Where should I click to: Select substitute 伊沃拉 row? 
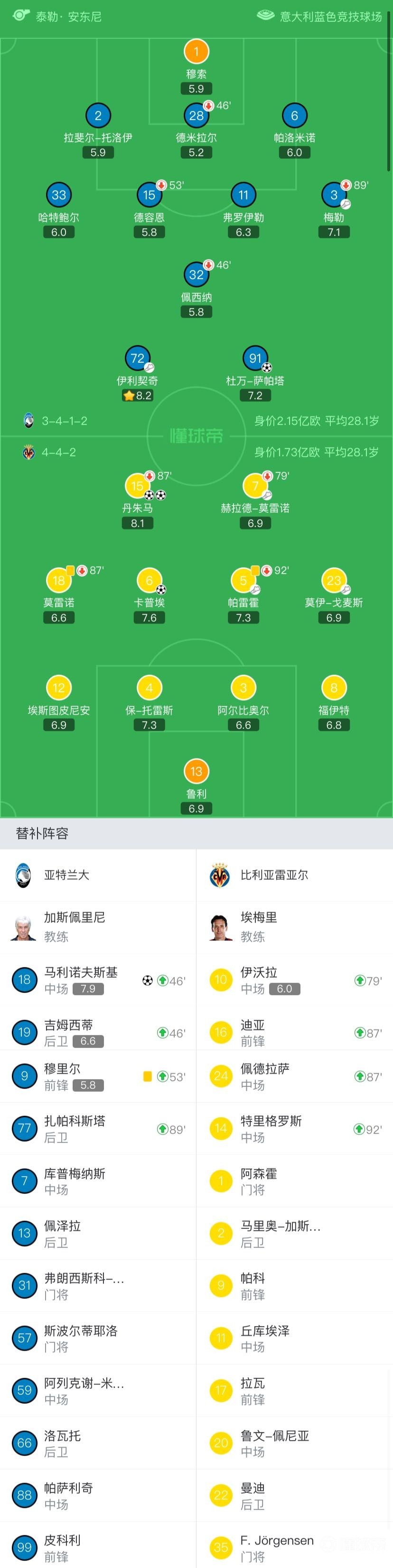coord(295,981)
